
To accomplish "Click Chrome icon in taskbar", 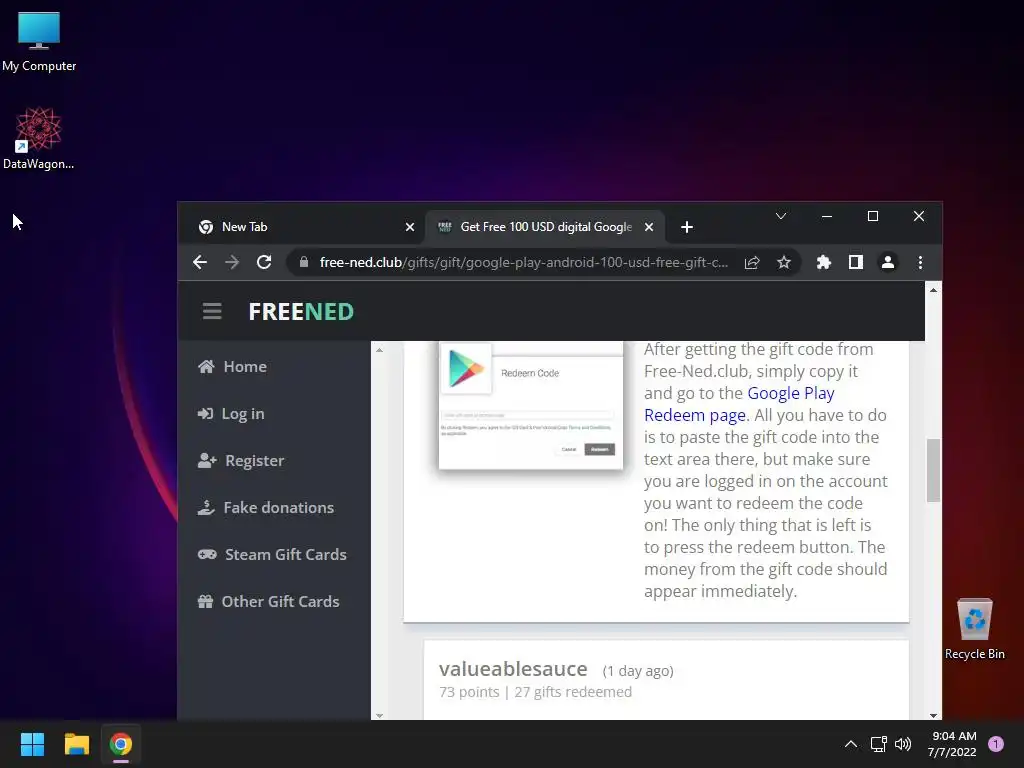I will [120, 744].
